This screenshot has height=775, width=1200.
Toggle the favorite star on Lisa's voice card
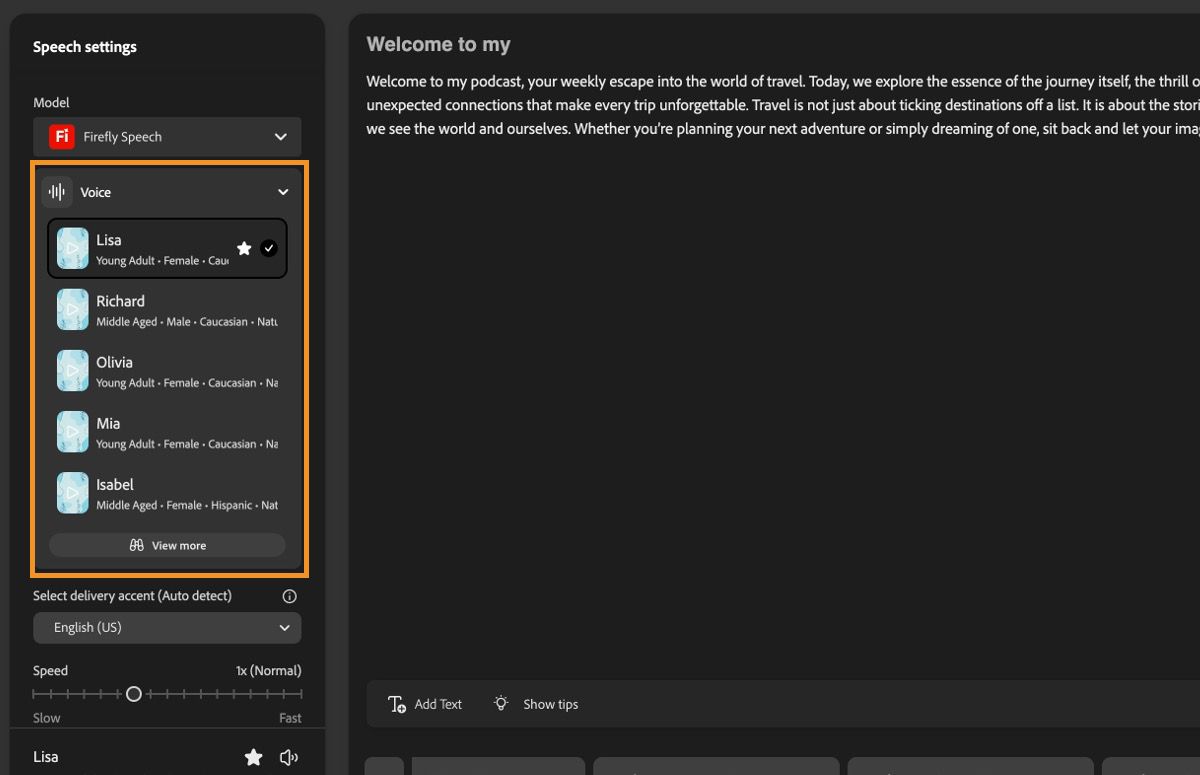tap(244, 247)
